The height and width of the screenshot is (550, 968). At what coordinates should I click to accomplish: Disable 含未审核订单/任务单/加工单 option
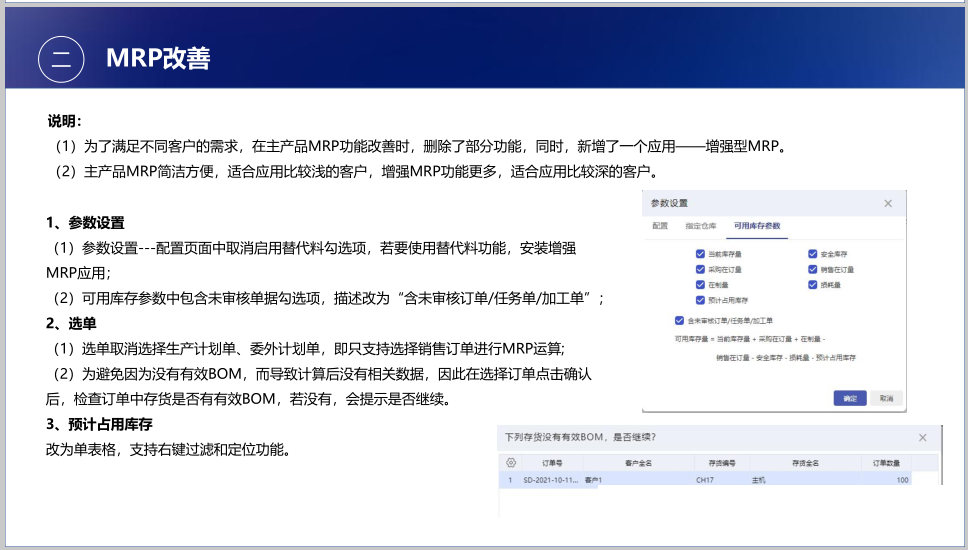click(x=680, y=321)
